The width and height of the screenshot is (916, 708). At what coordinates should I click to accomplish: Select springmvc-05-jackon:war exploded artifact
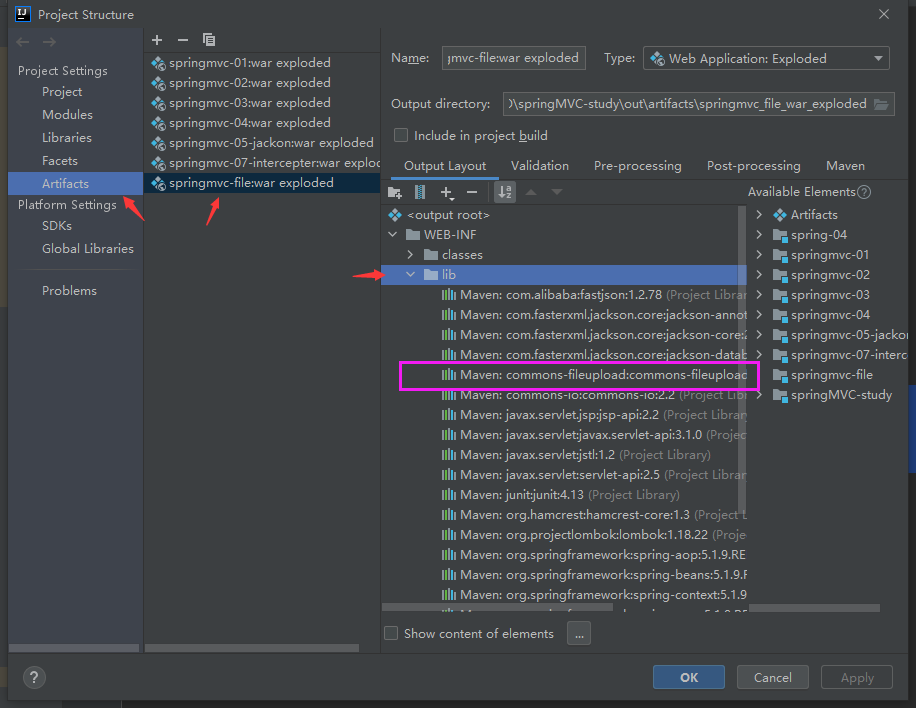click(x=262, y=143)
